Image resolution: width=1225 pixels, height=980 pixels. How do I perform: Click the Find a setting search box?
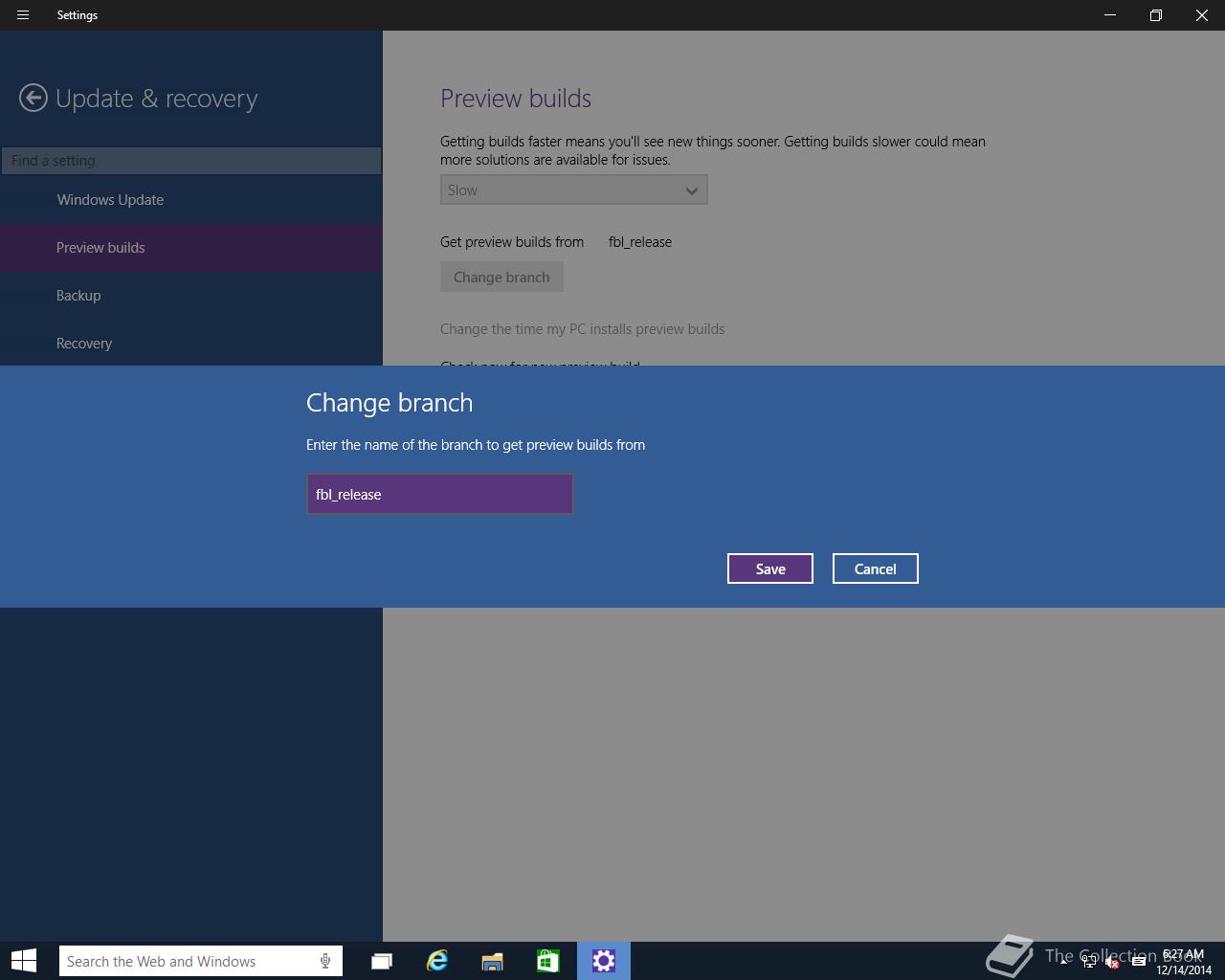pyautogui.click(x=191, y=161)
